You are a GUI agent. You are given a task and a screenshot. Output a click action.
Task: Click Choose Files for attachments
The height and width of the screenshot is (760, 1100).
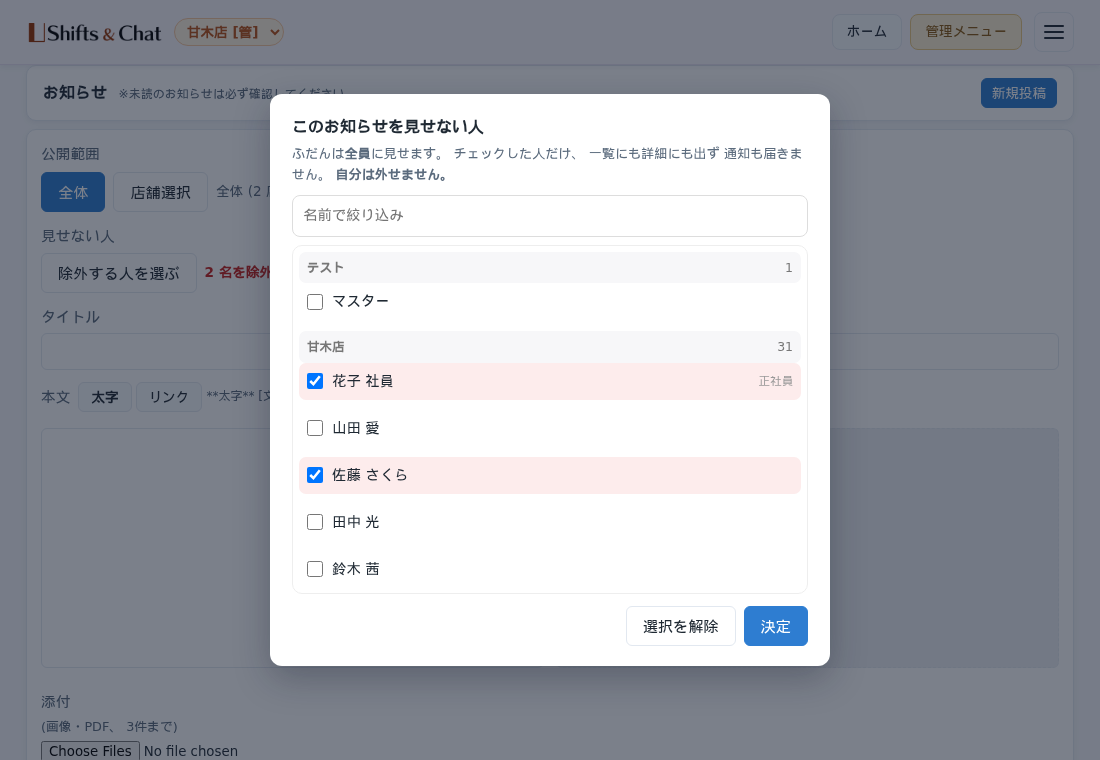click(90, 751)
